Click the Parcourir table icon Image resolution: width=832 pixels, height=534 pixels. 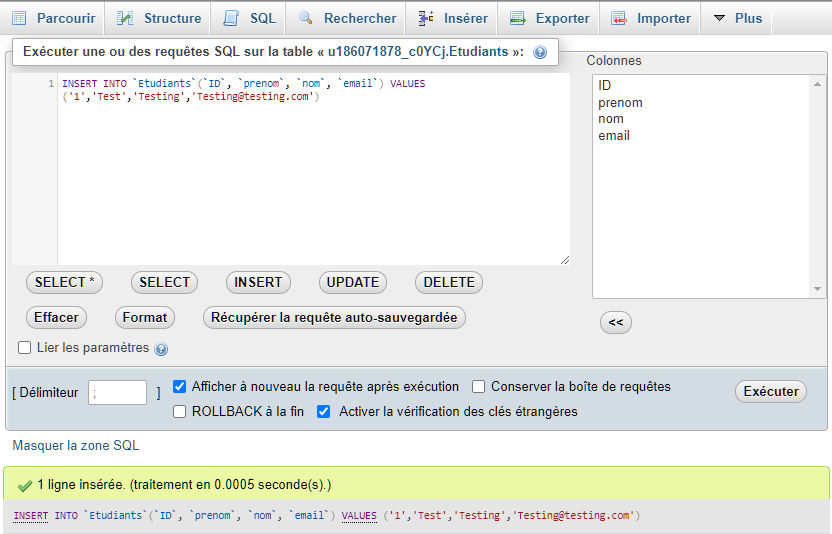[19, 18]
